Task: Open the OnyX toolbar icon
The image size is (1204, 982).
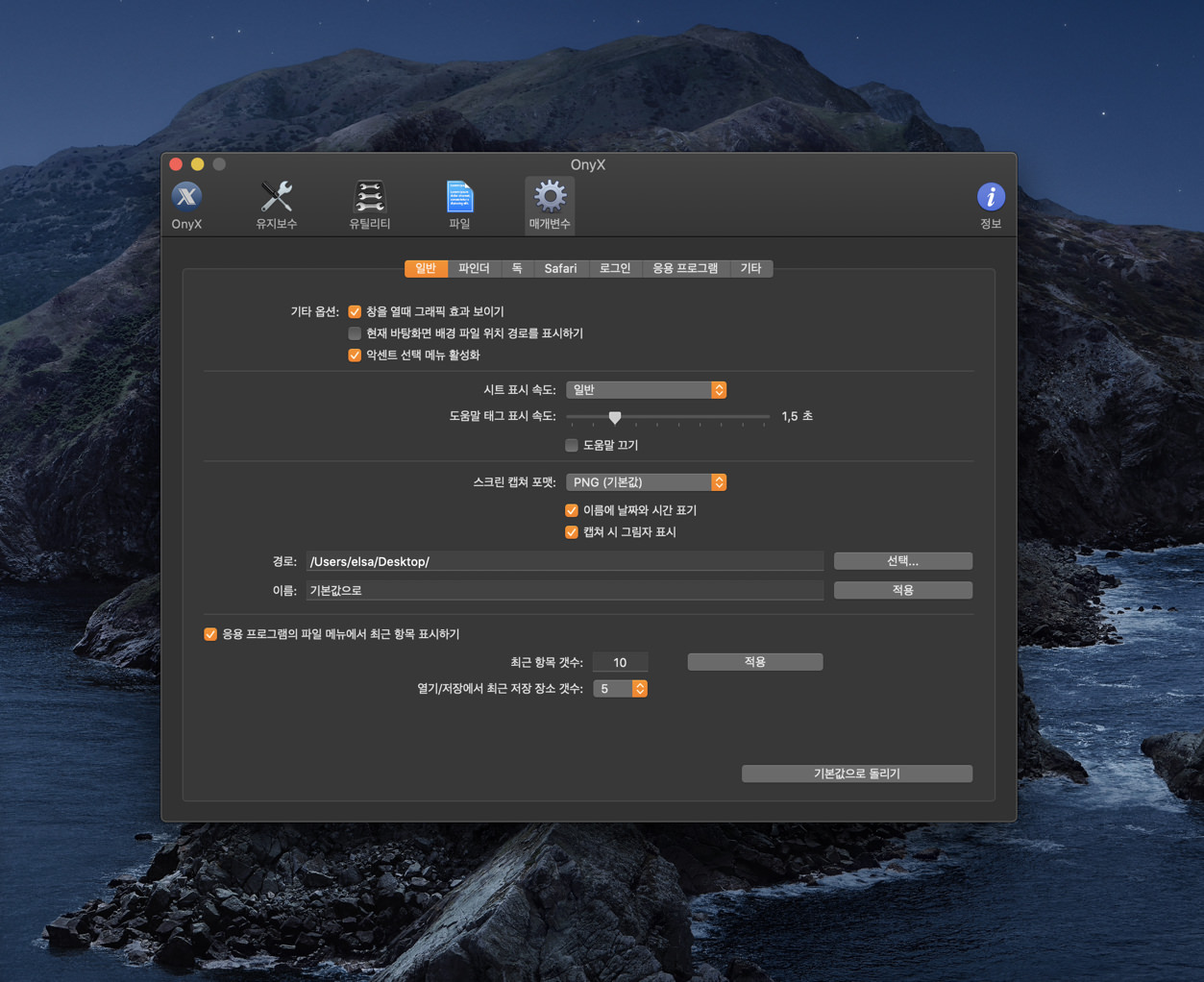Action: pyautogui.click(x=186, y=205)
